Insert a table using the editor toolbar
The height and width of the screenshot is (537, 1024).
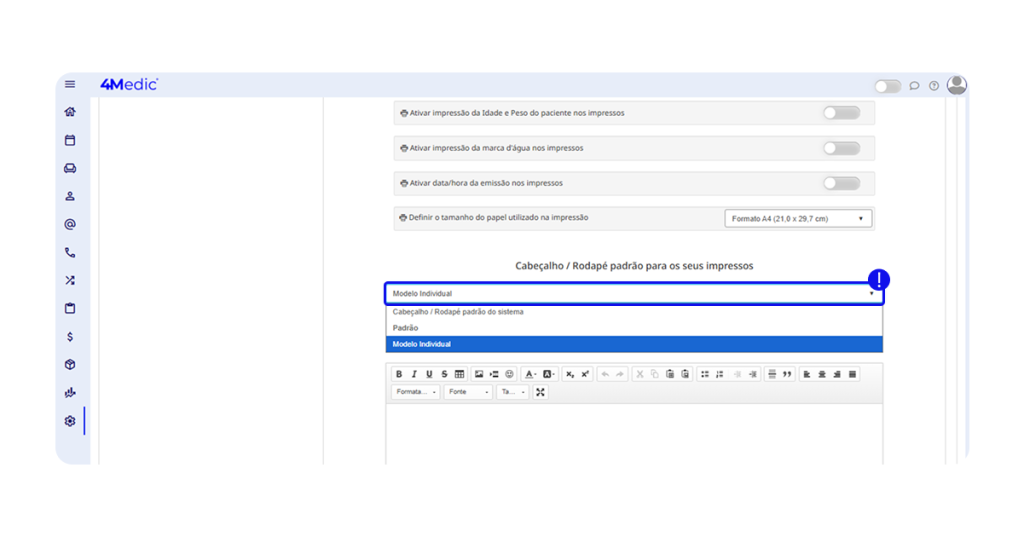pyautogui.click(x=459, y=374)
